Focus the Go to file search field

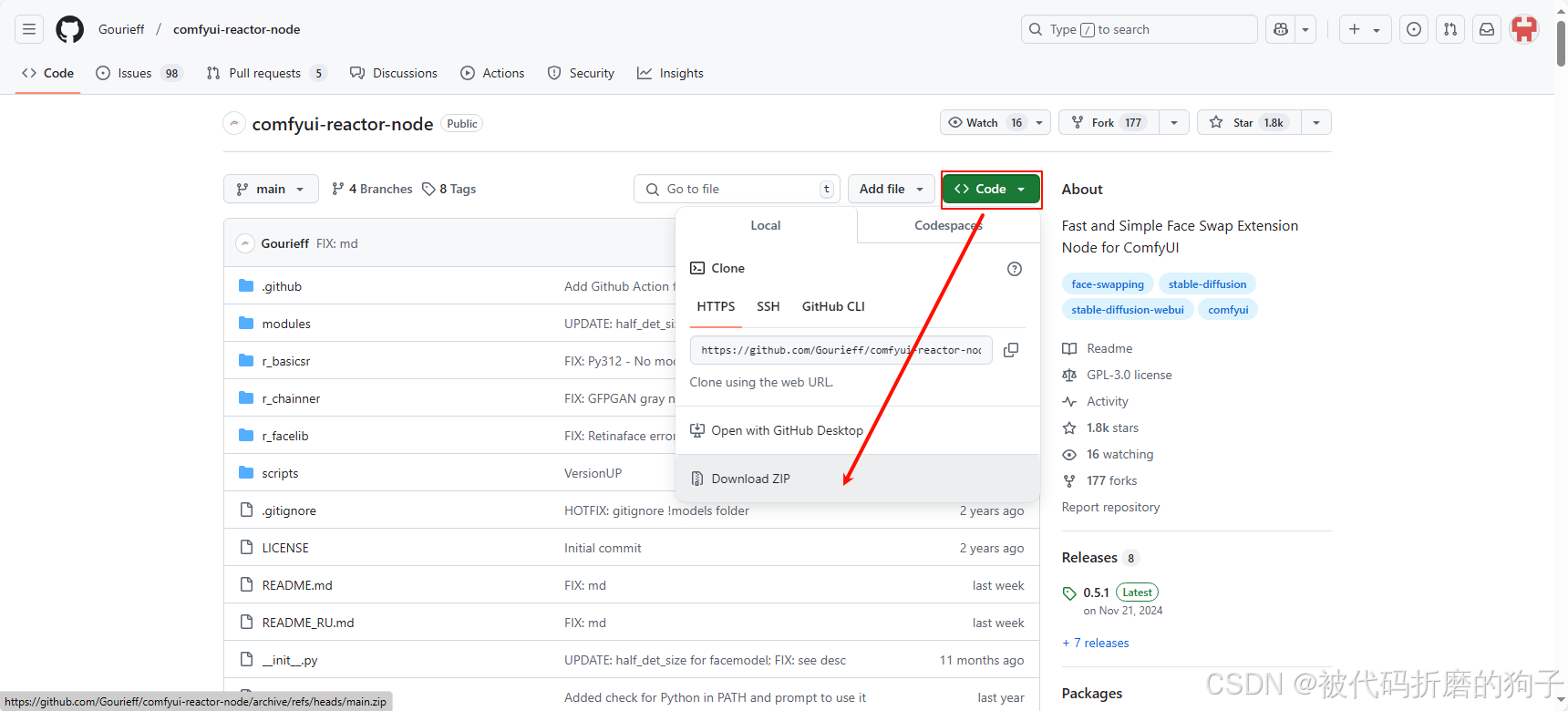737,189
